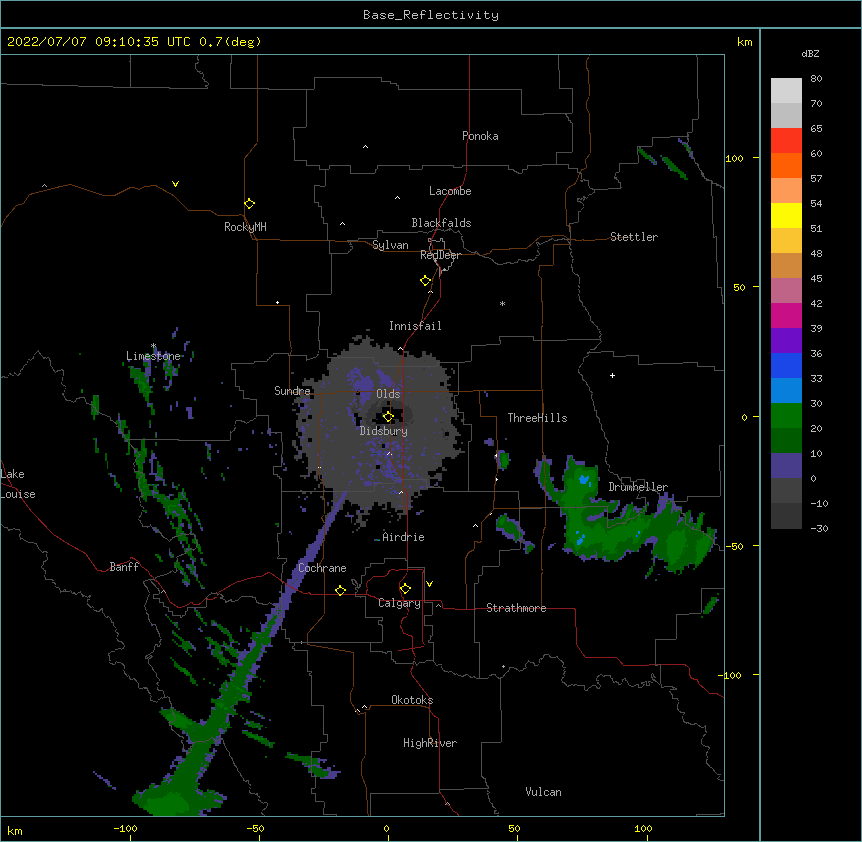Select the bright green 20-30 dBZ legend swatch

coord(786,416)
